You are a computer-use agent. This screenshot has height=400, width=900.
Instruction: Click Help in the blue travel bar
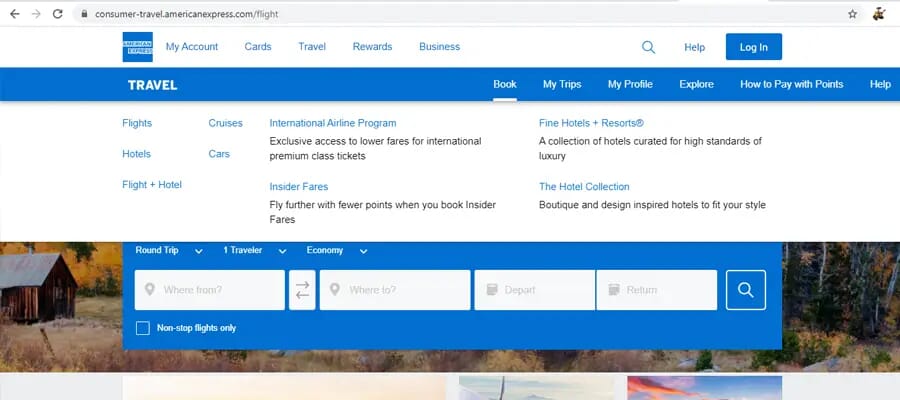(880, 84)
